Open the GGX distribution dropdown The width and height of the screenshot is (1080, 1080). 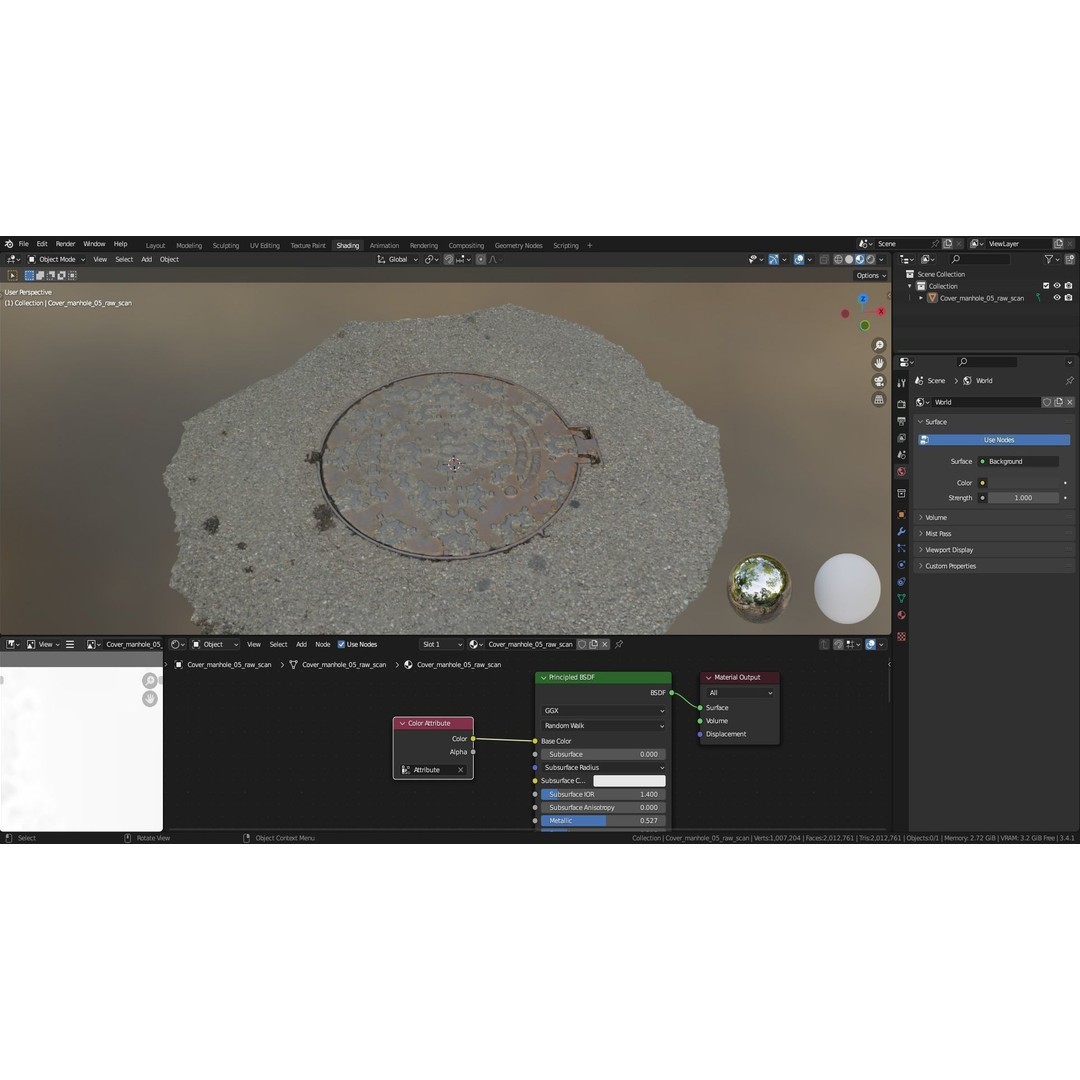[x=603, y=711]
